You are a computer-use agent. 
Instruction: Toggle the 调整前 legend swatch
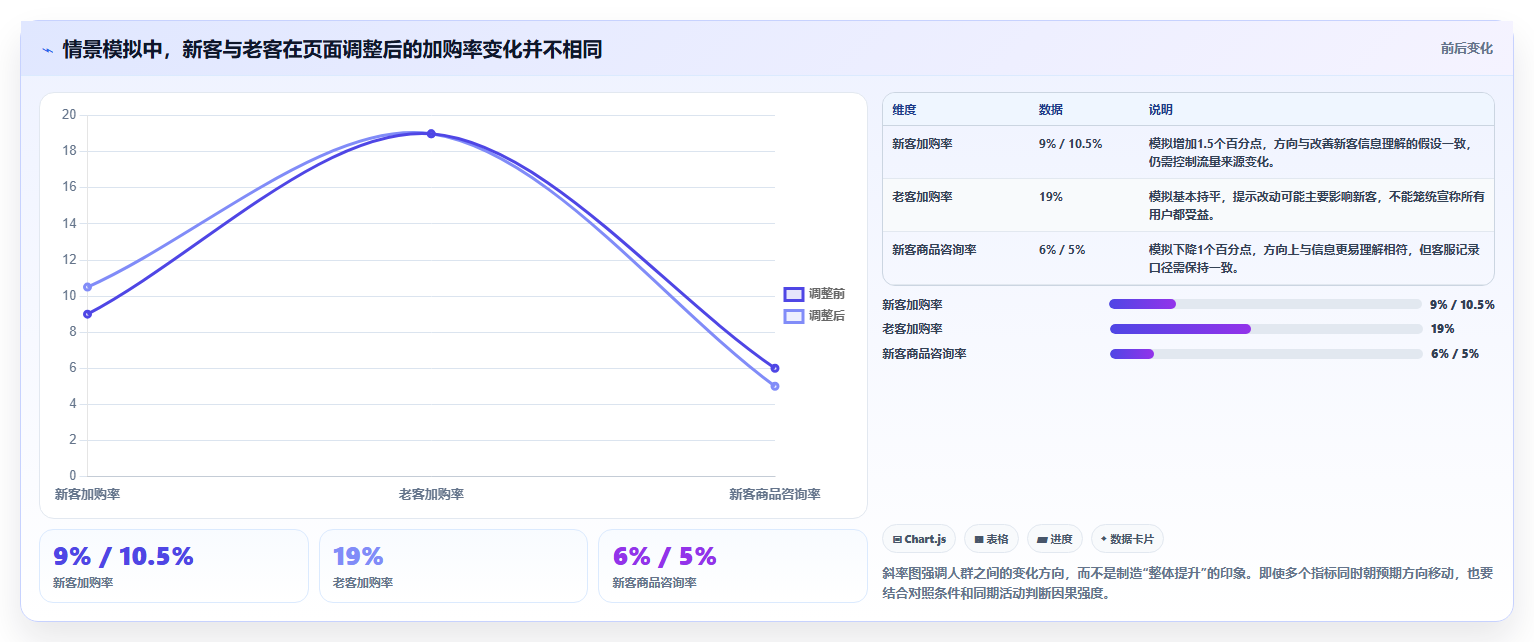pyautogui.click(x=793, y=294)
